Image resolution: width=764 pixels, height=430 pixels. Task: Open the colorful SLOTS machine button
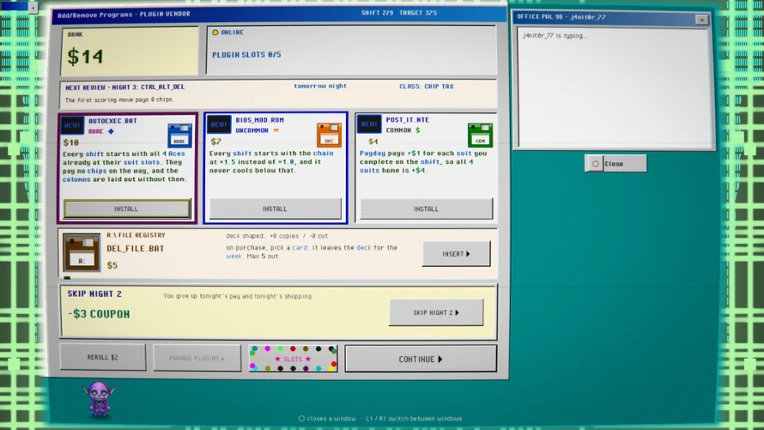tap(293, 359)
